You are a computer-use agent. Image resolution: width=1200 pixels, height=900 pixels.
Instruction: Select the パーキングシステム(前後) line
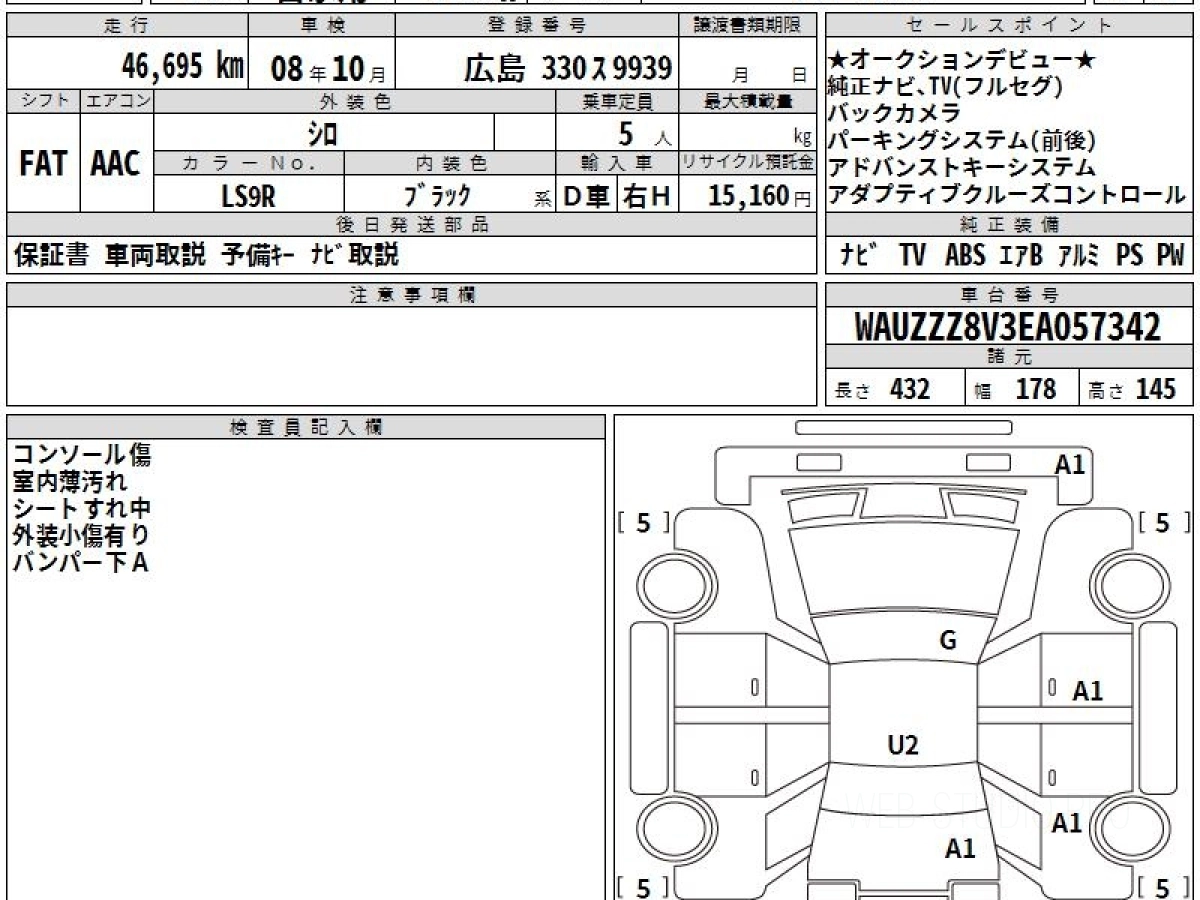click(x=962, y=140)
